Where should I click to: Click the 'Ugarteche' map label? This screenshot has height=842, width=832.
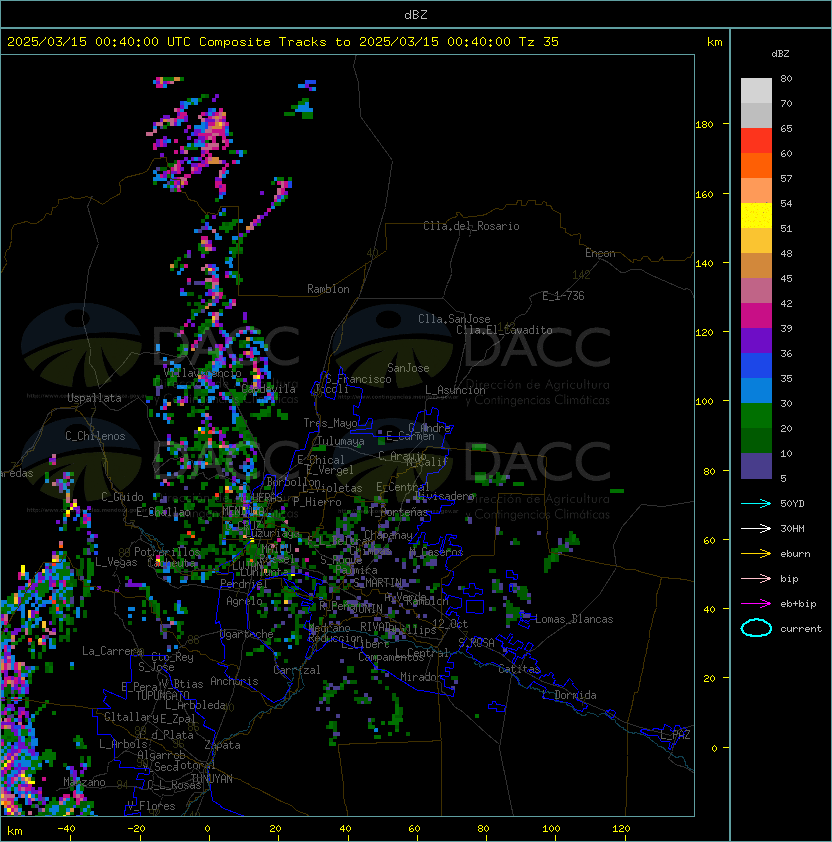click(x=247, y=634)
